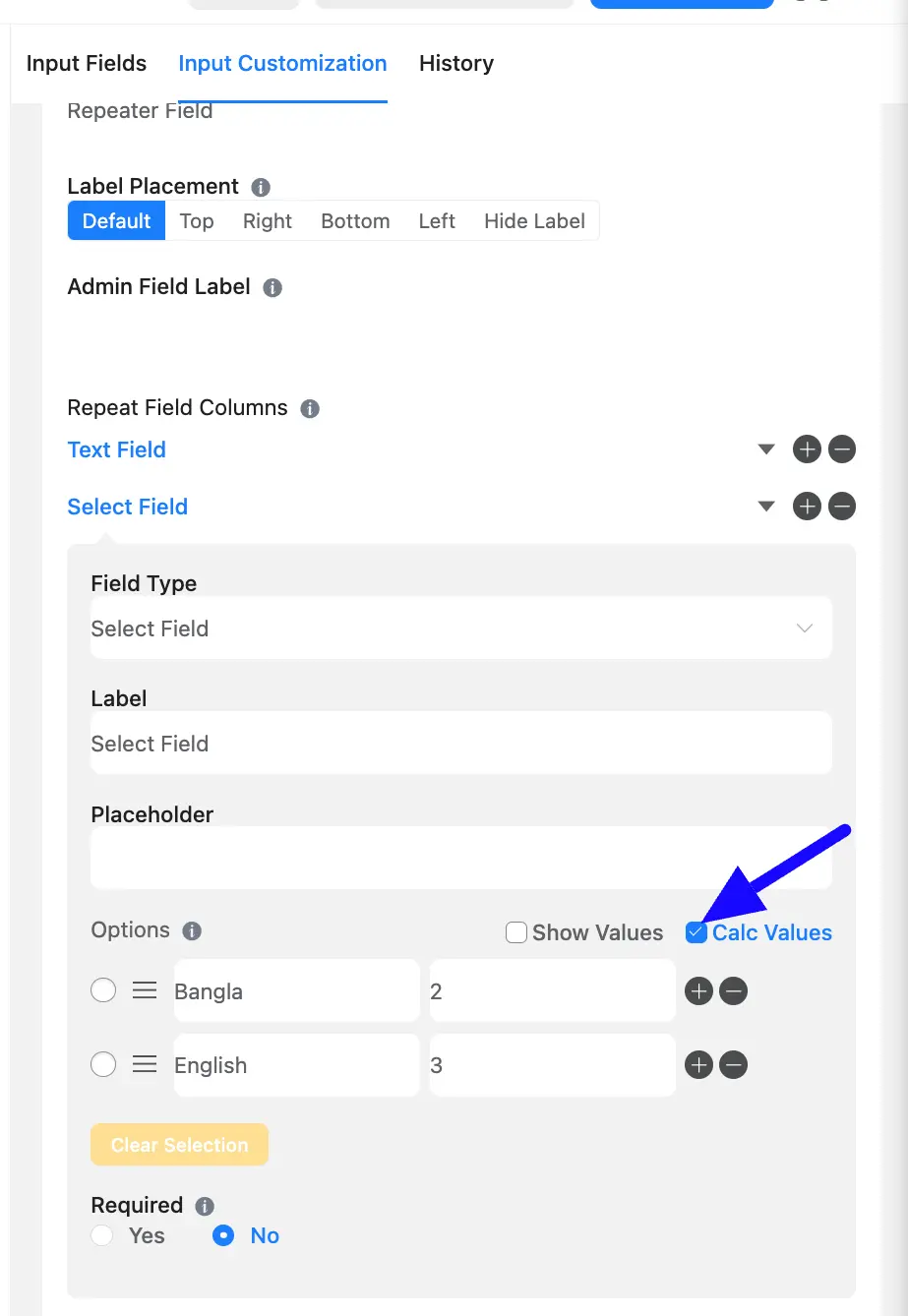Switch to the Input Fields tab
This screenshot has height=1316, width=908.
(87, 63)
